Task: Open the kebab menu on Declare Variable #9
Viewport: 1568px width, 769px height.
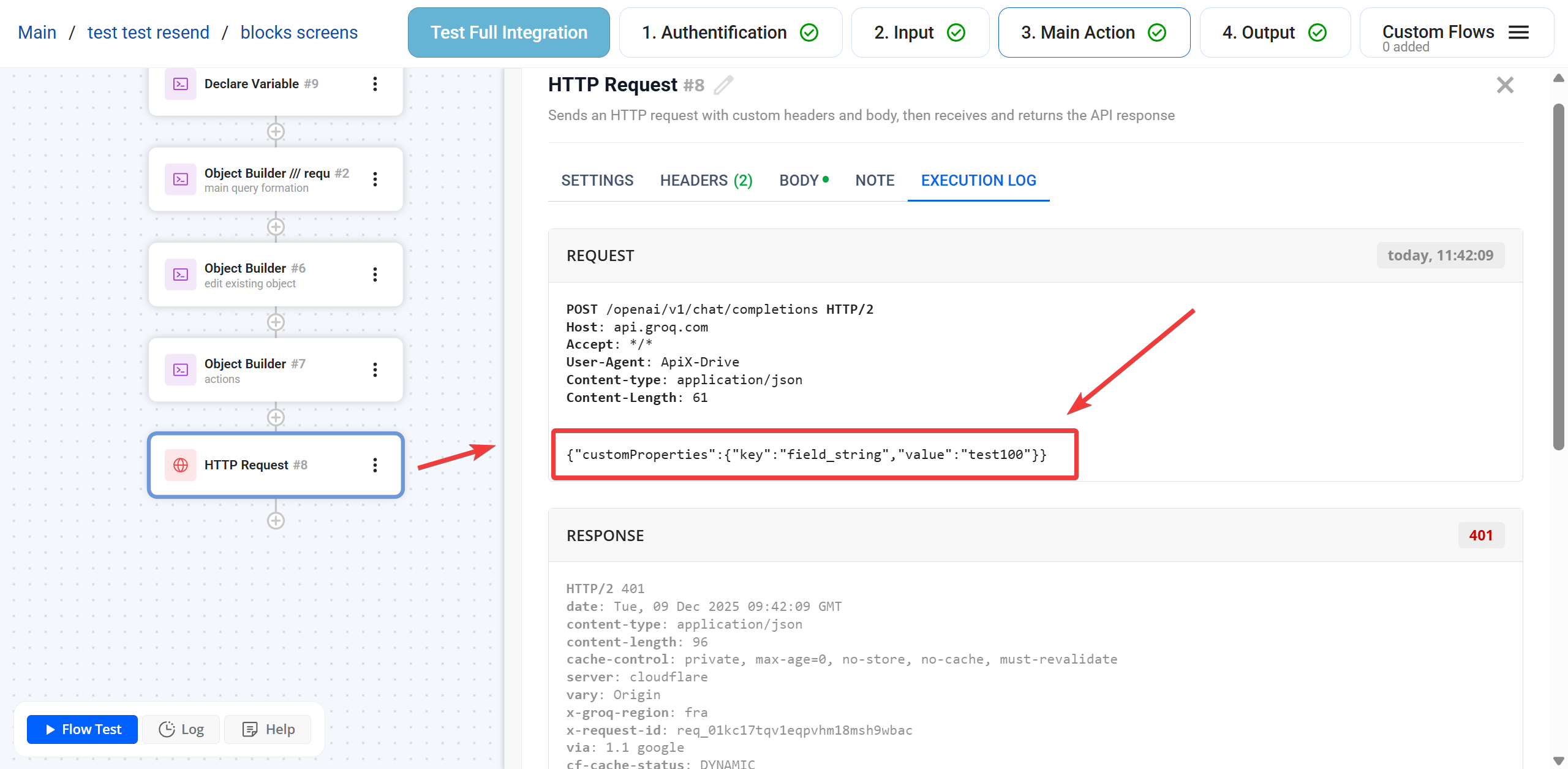Action: pos(375,84)
